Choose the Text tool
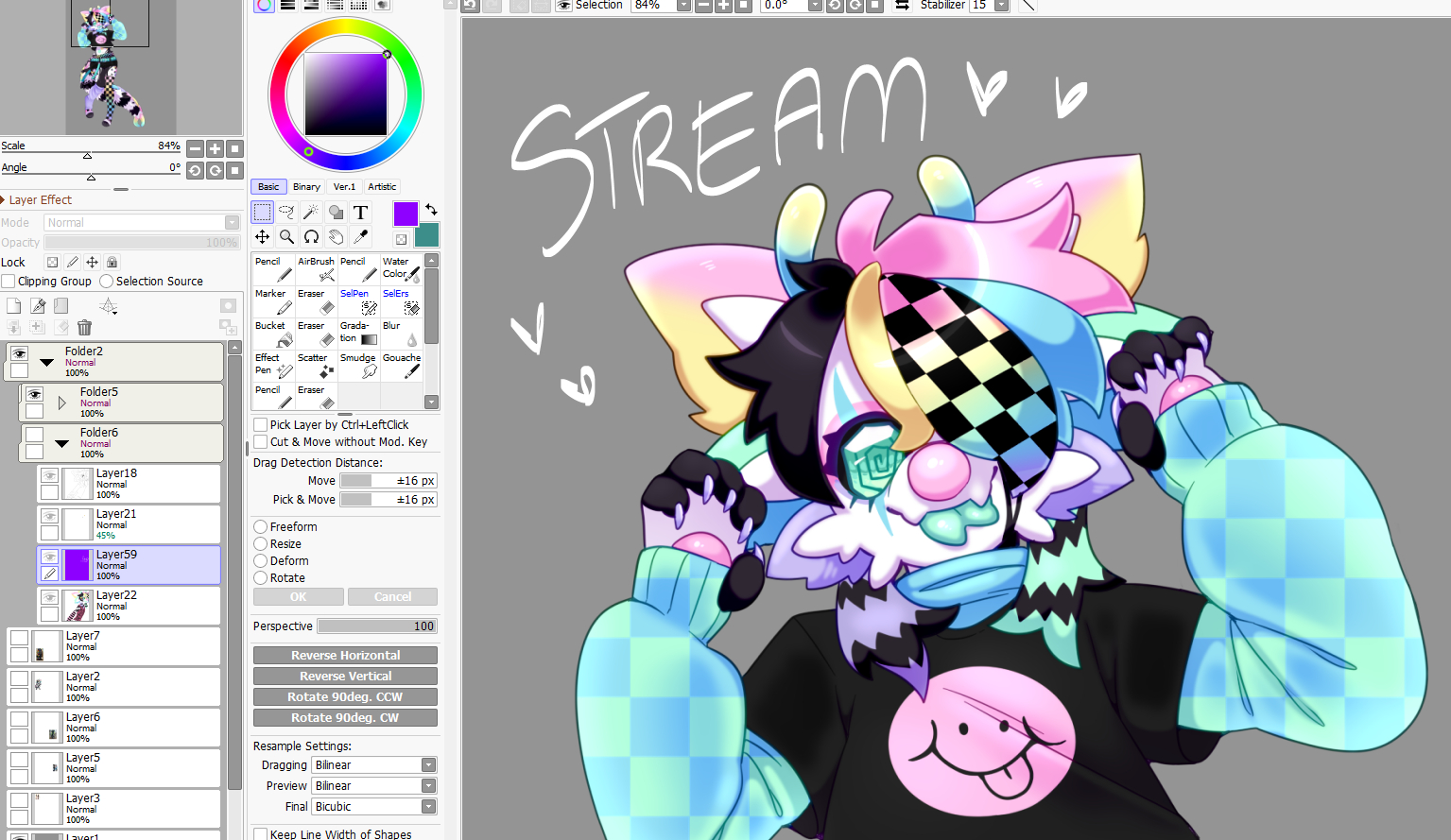This screenshot has height=840, width=1451. coord(360,213)
